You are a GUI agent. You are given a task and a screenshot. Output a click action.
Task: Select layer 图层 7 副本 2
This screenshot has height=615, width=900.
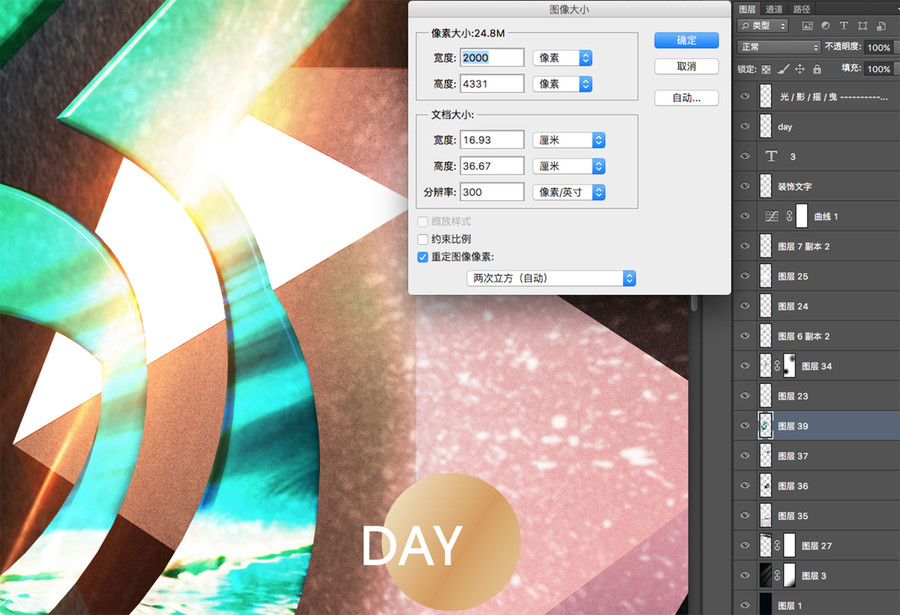pyautogui.click(x=817, y=246)
